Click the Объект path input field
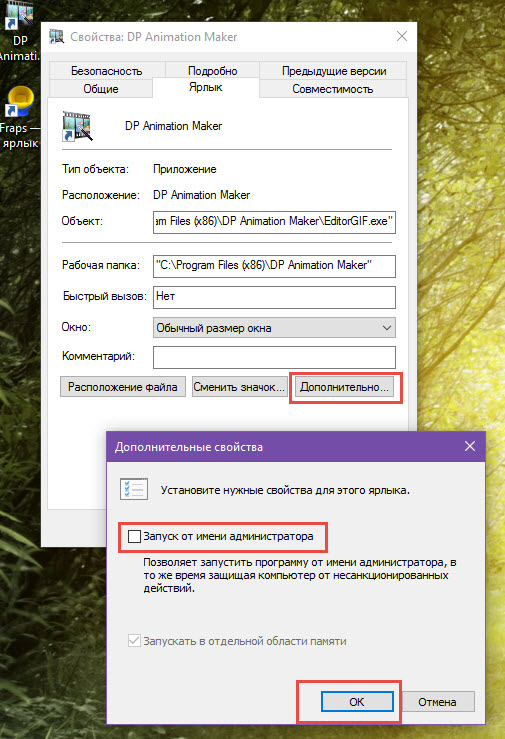 274,222
